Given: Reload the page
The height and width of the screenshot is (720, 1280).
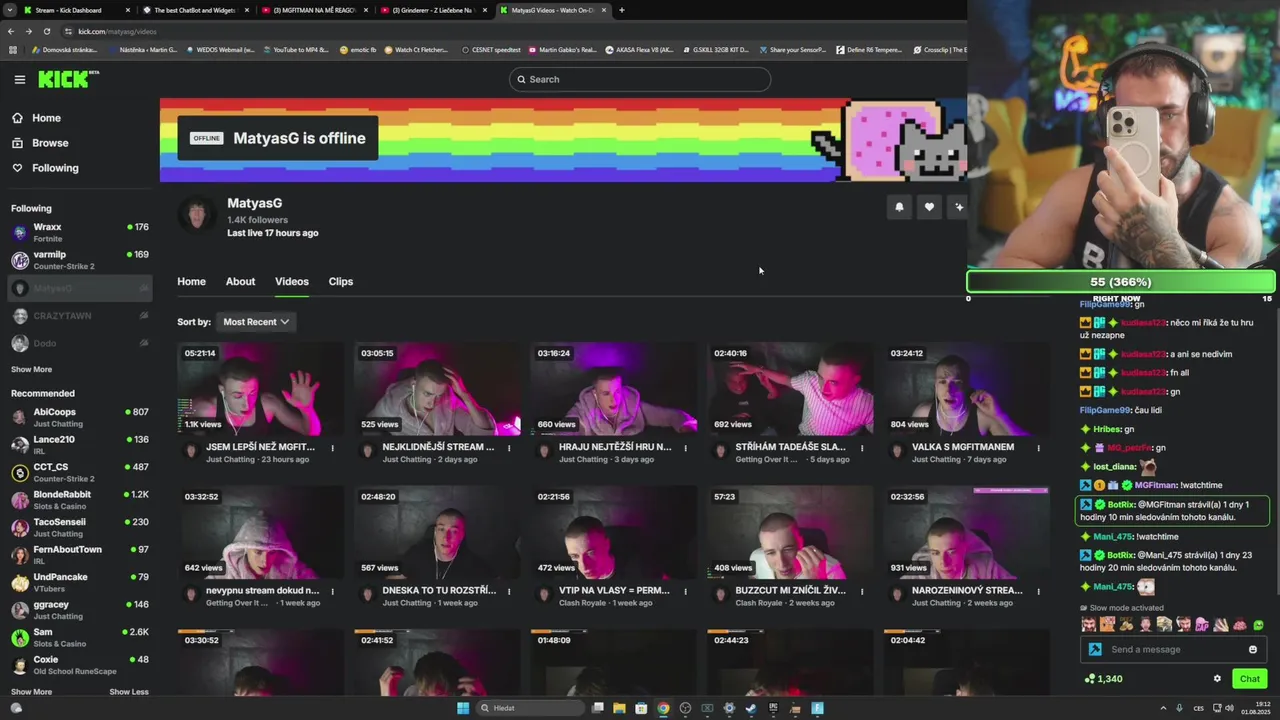Looking at the screenshot, I should pyautogui.click(x=46, y=31).
